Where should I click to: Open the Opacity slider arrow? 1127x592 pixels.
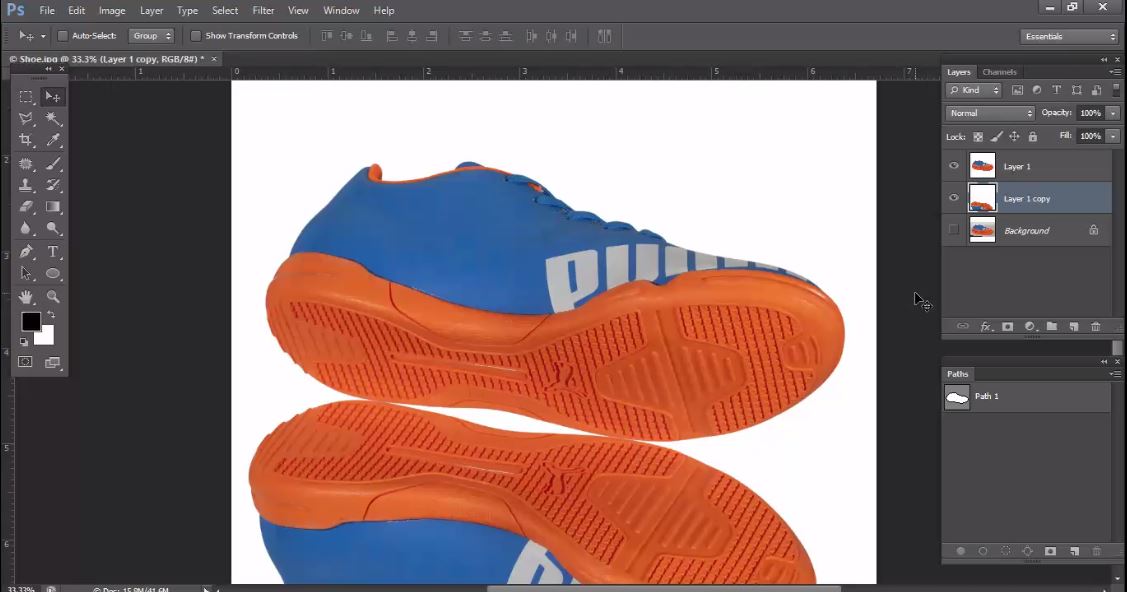point(1113,113)
